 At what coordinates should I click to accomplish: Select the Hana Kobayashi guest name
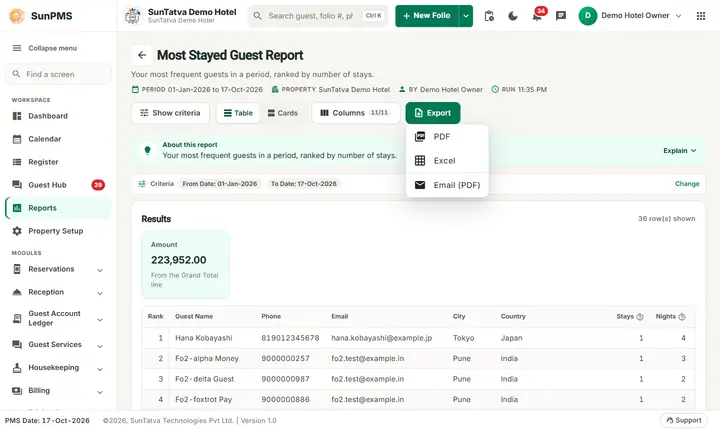click(x=203, y=338)
